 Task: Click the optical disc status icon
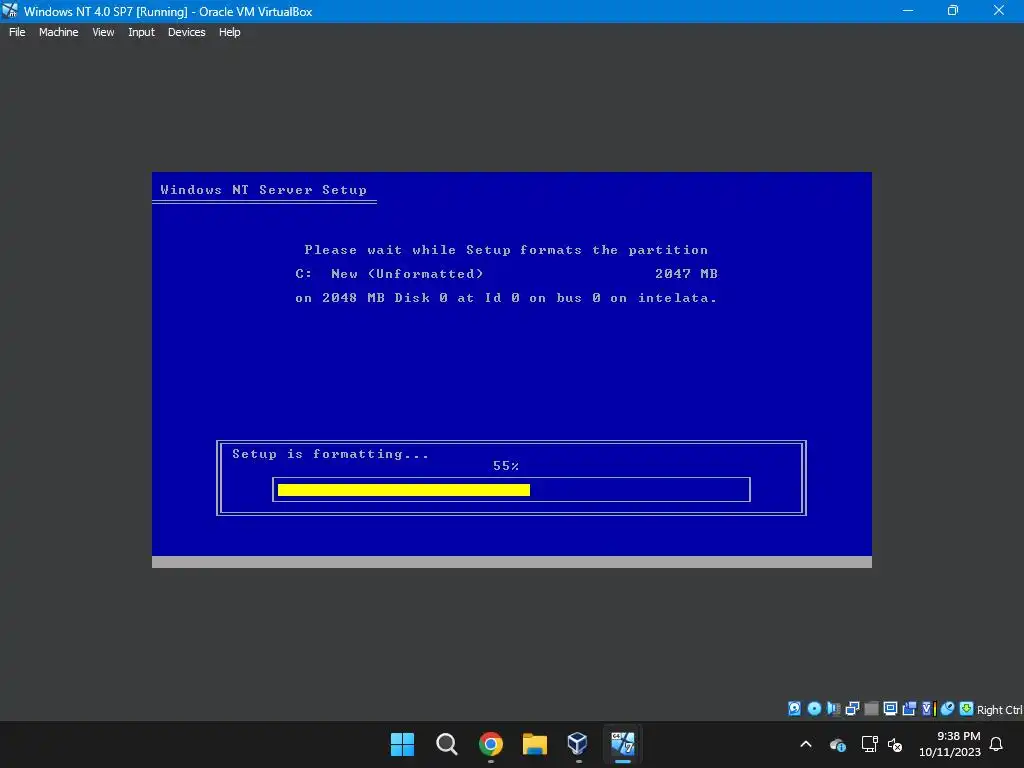pyautogui.click(x=814, y=709)
